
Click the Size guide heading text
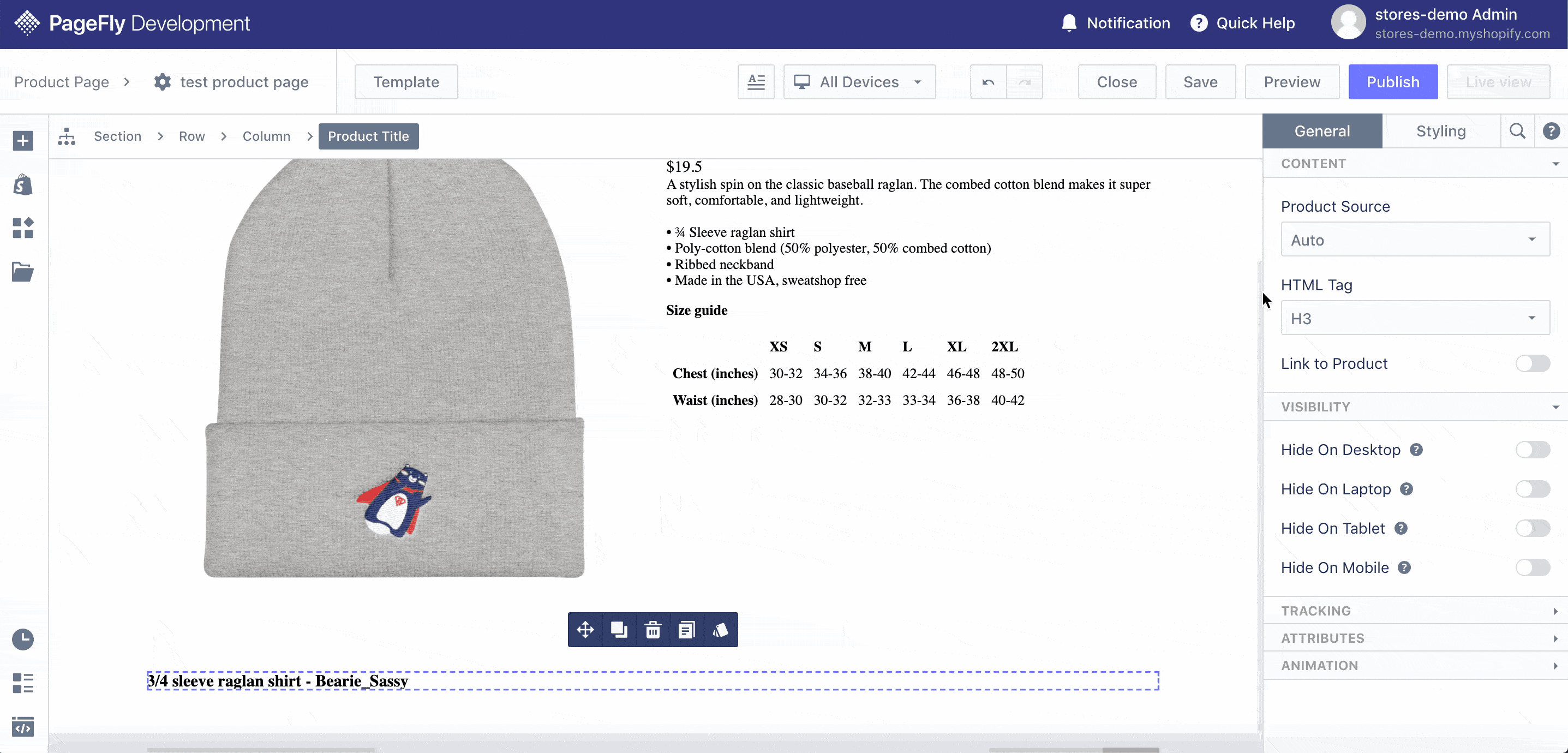click(x=696, y=310)
